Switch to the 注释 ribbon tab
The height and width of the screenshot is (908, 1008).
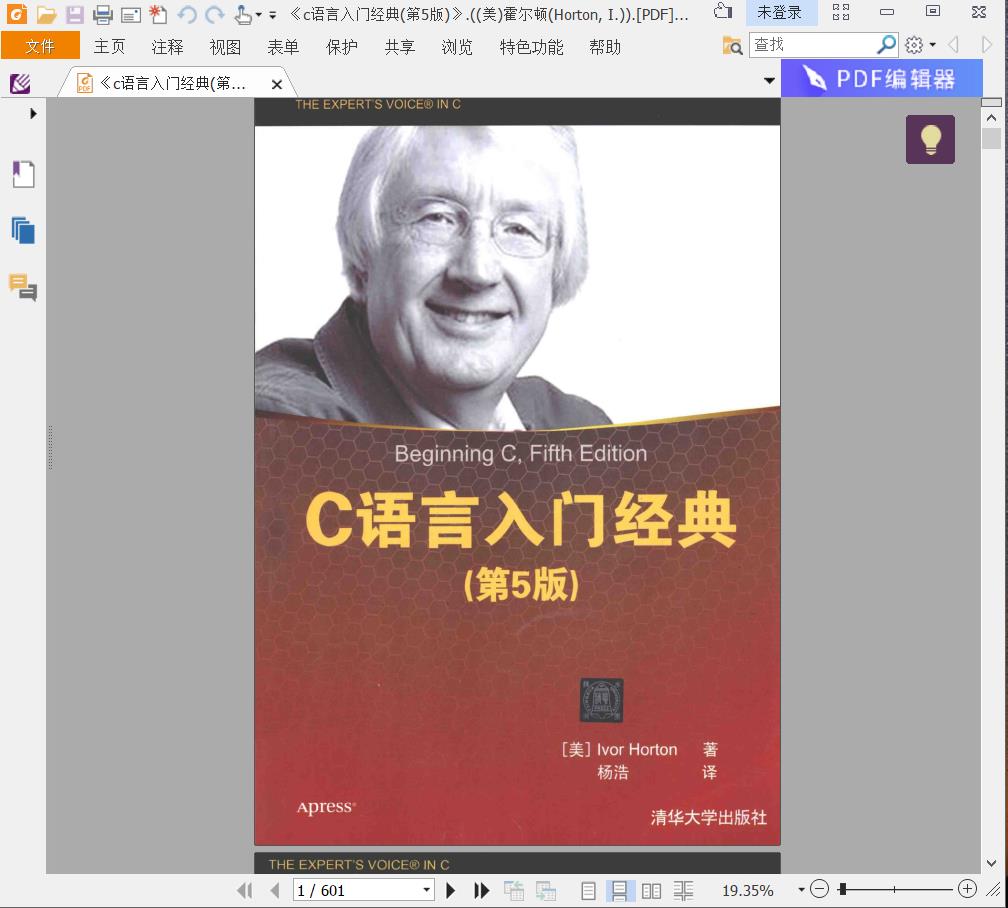coord(167,46)
